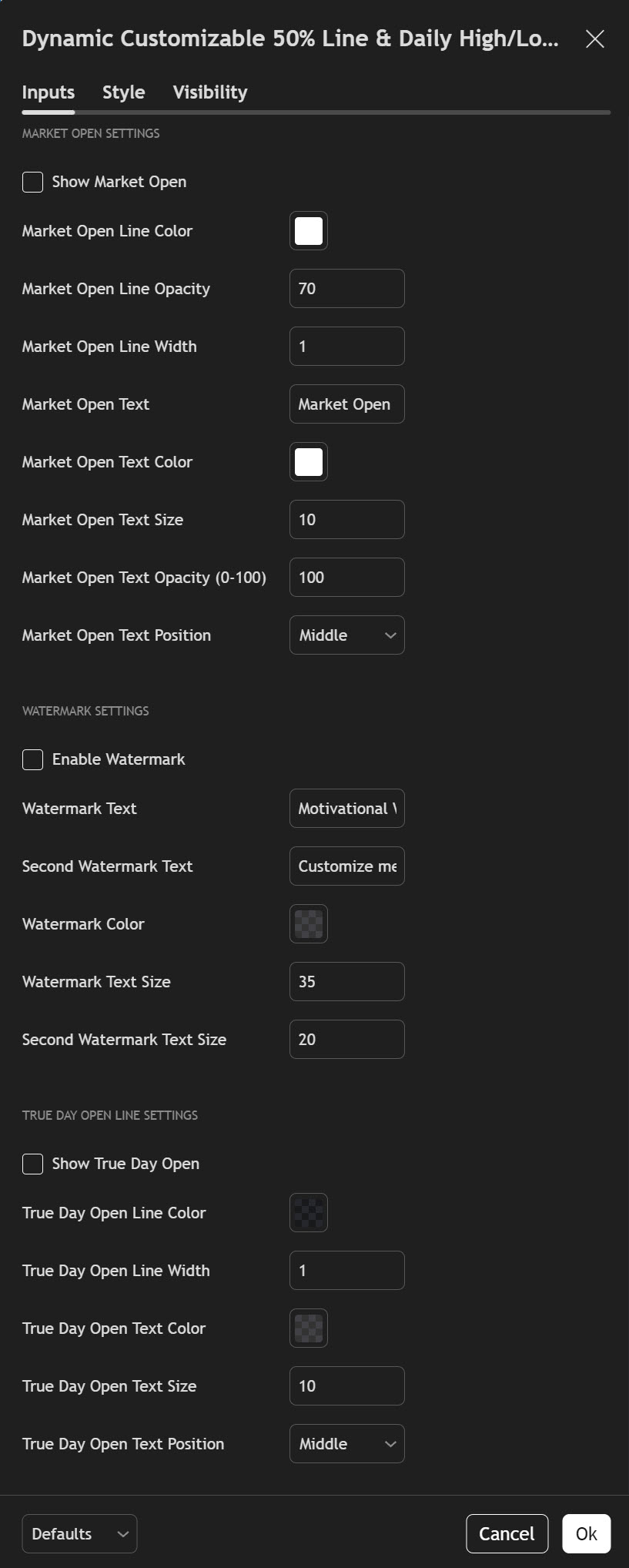Select the Inputs tab
629x1568 pixels.
(x=48, y=92)
